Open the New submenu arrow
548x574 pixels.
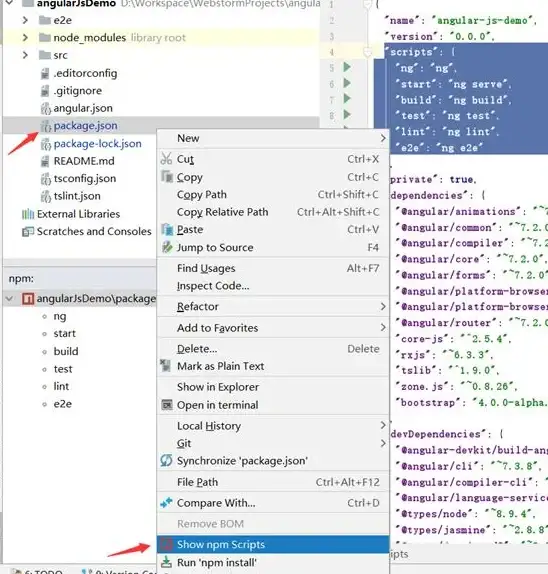383,138
